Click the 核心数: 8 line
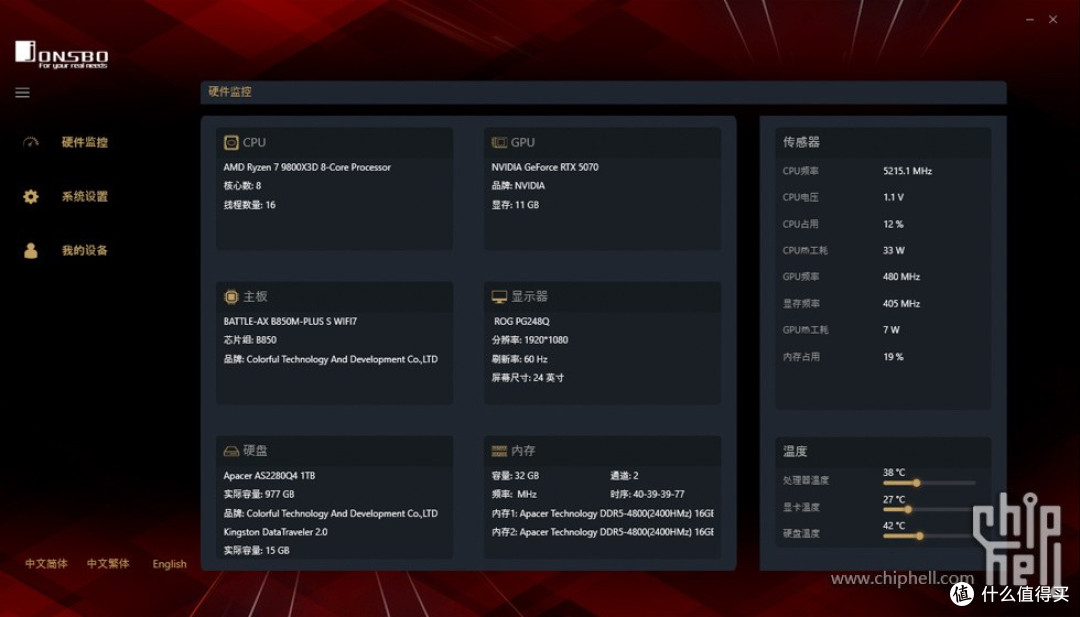 pos(242,186)
